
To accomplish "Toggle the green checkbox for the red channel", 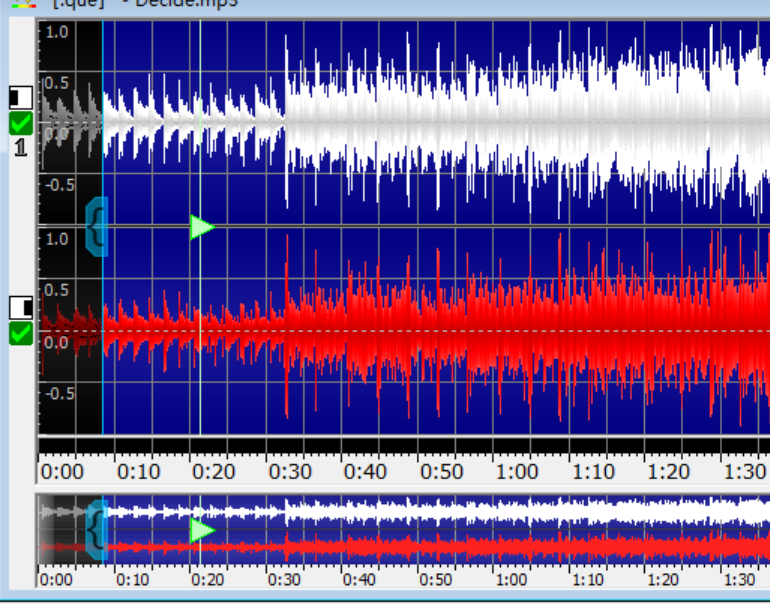I will coord(20,333).
